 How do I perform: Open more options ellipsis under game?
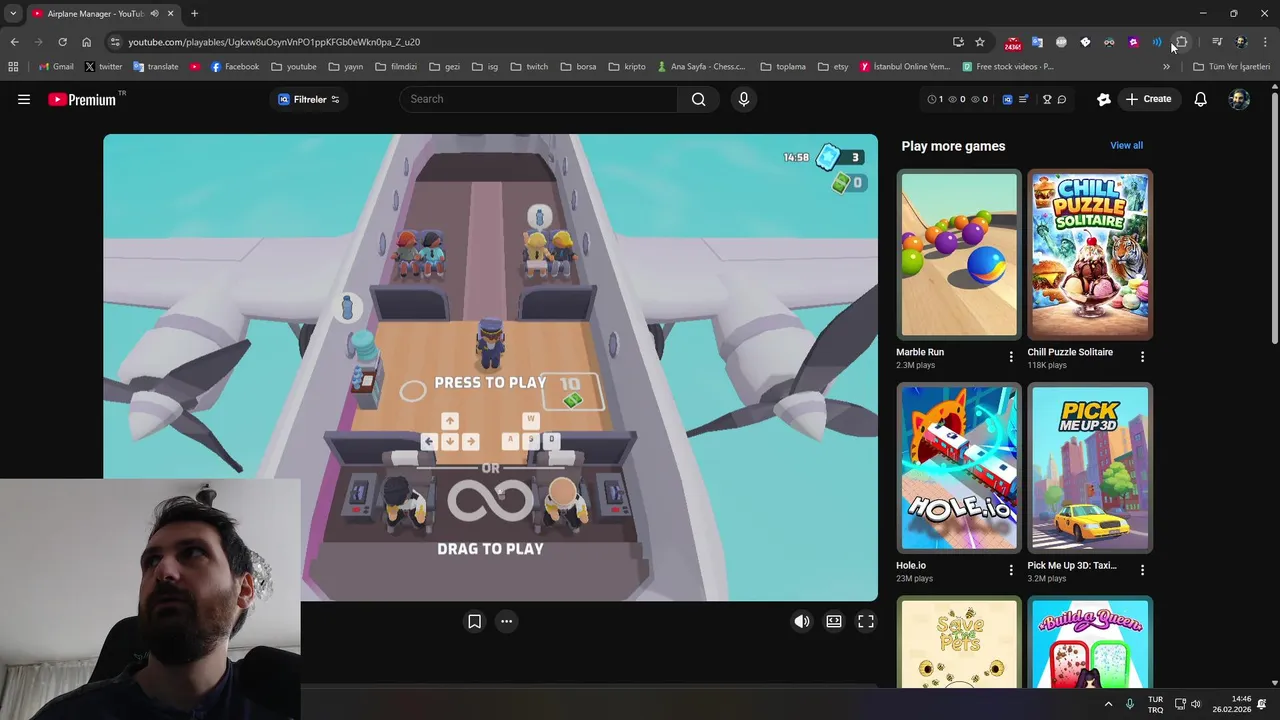(x=507, y=621)
